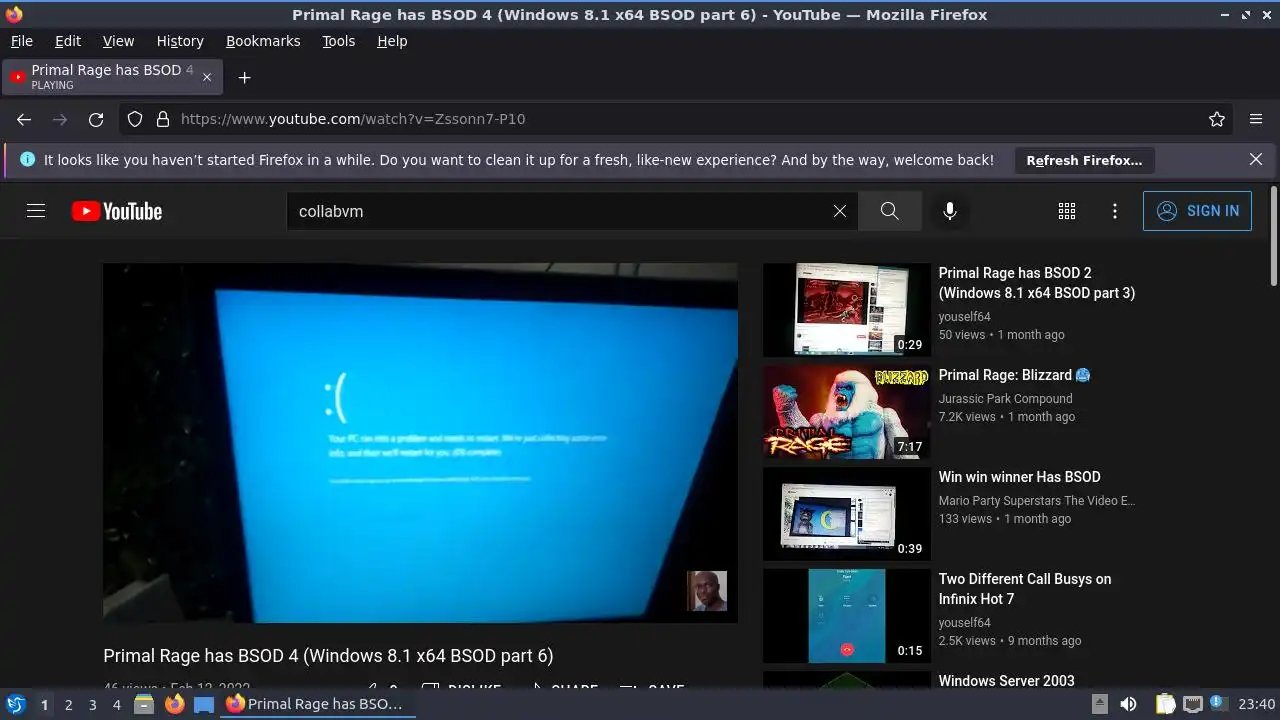This screenshot has width=1280, height=720.
Task: Open the YouTube guide hamburger menu
Action: click(36, 211)
